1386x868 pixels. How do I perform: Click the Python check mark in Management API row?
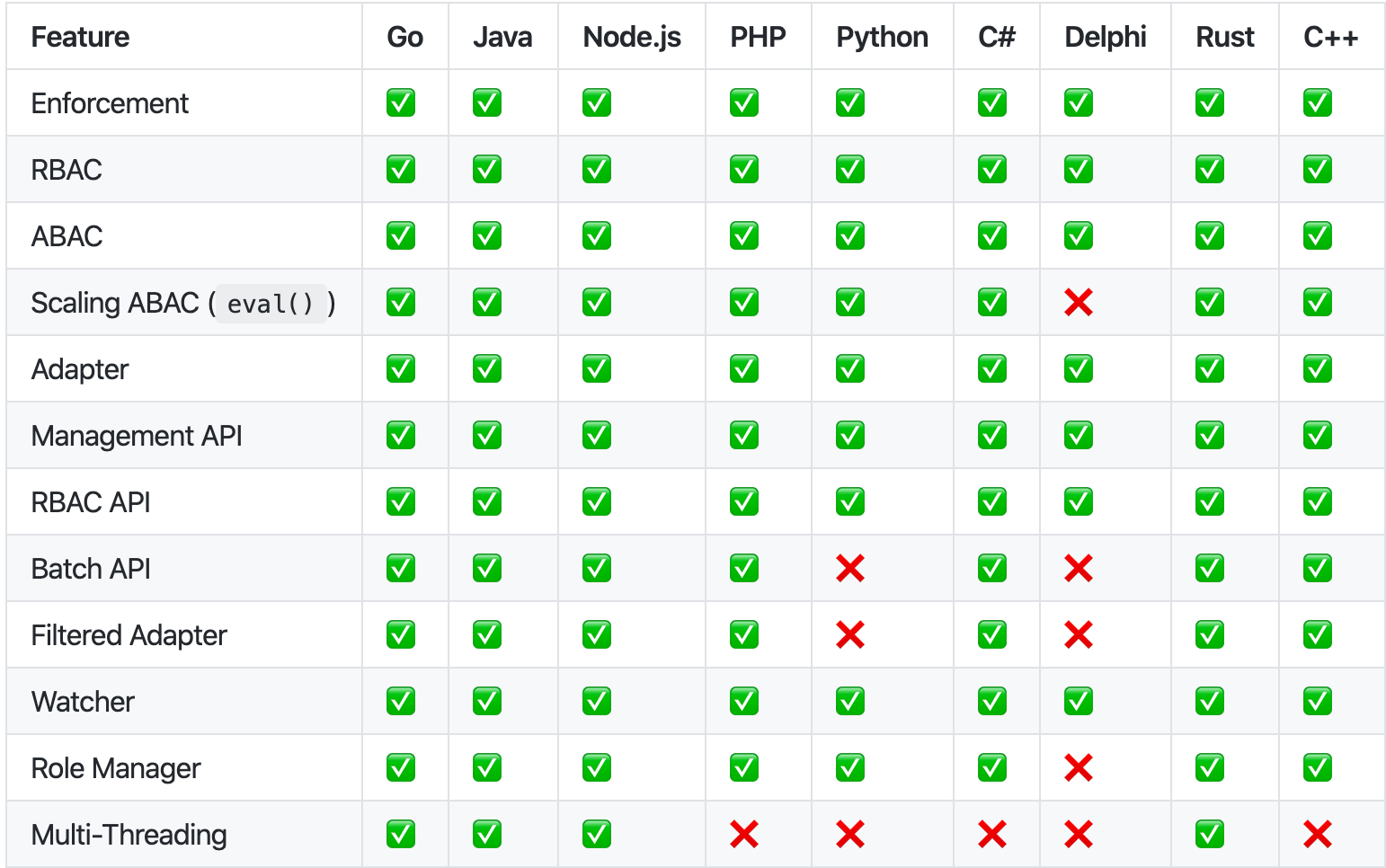click(850, 436)
